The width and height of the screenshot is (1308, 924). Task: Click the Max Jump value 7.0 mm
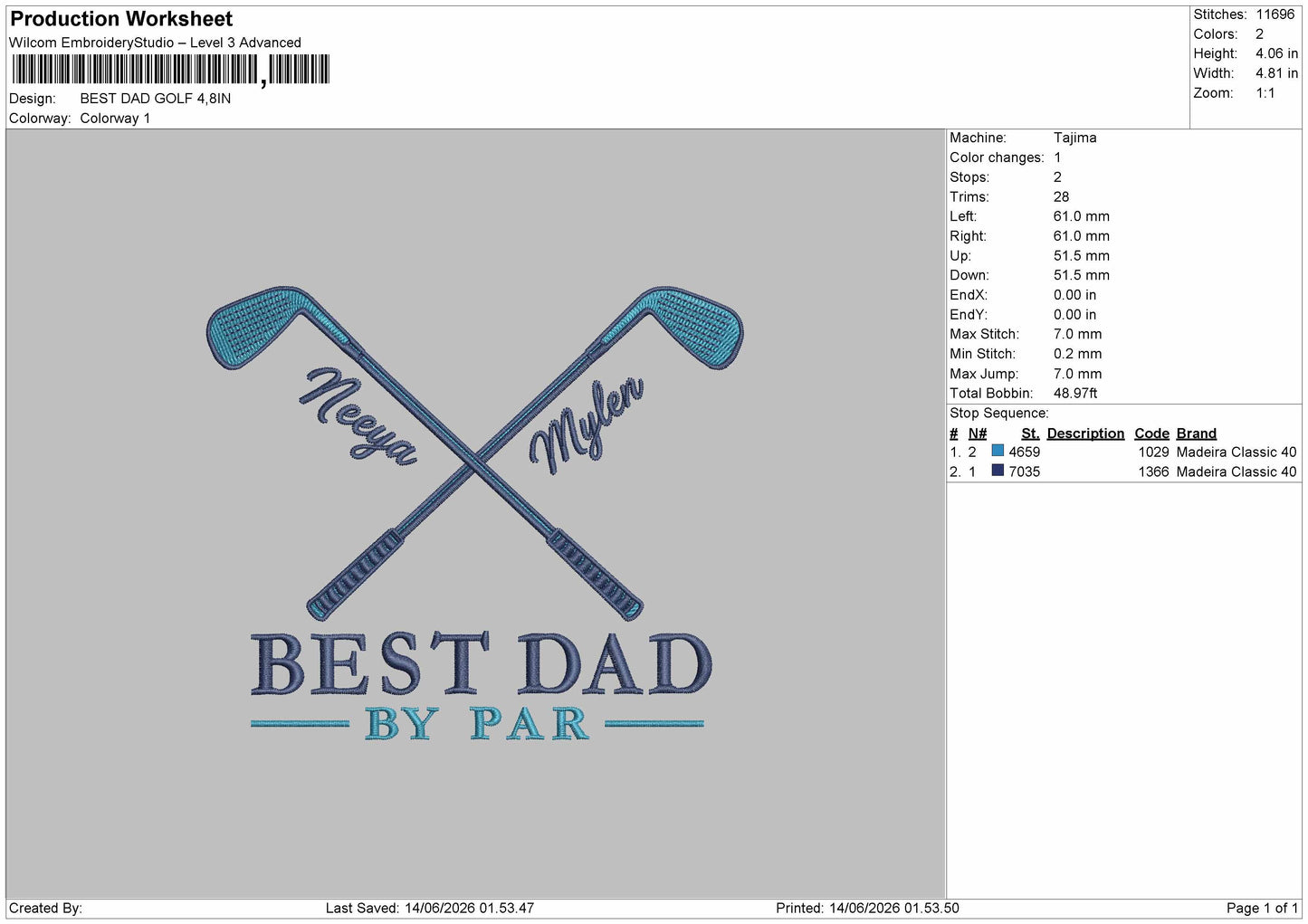coord(1077,374)
